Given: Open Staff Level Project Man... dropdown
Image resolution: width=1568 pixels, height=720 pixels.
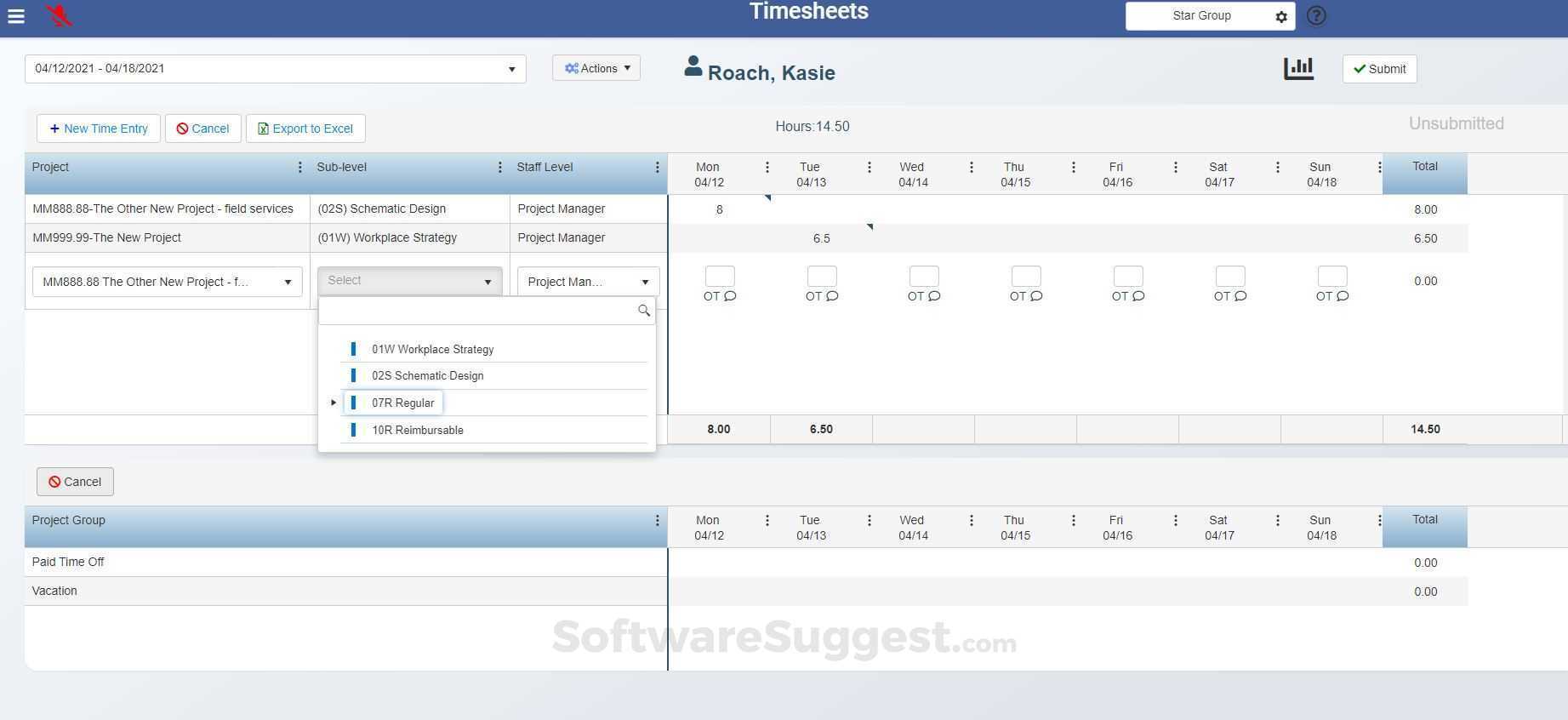Looking at the screenshot, I should click(x=588, y=282).
